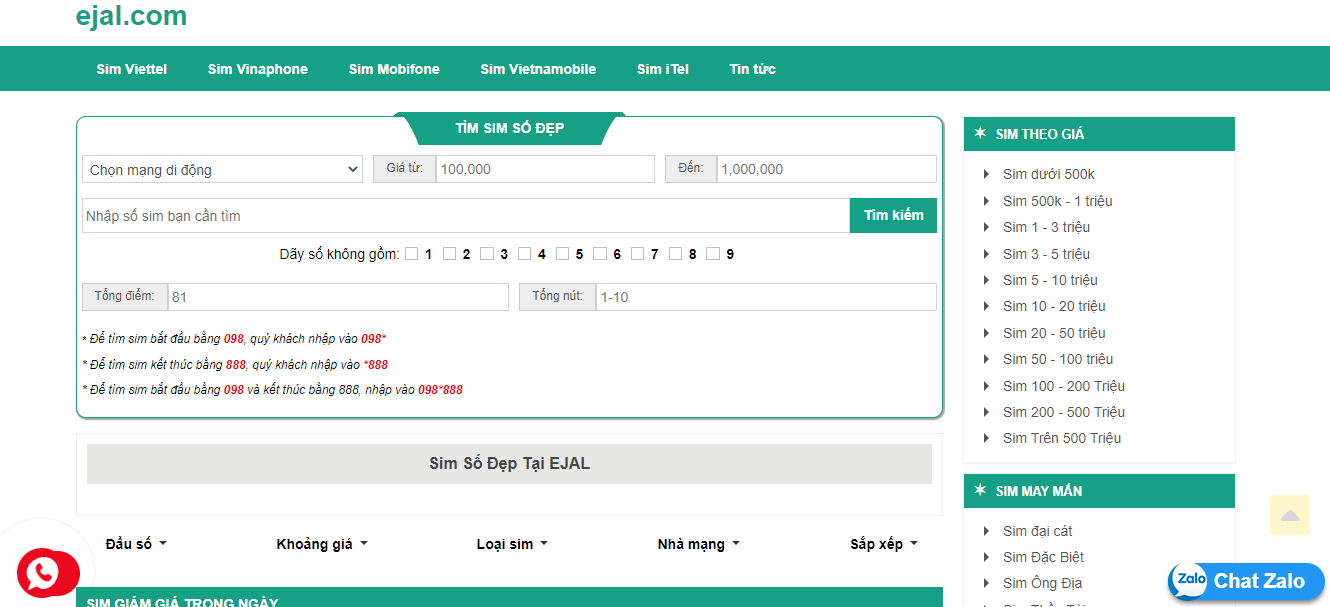1330x607 pixels.
Task: Expand the Đầu số filter dropdown
Action: (136, 544)
